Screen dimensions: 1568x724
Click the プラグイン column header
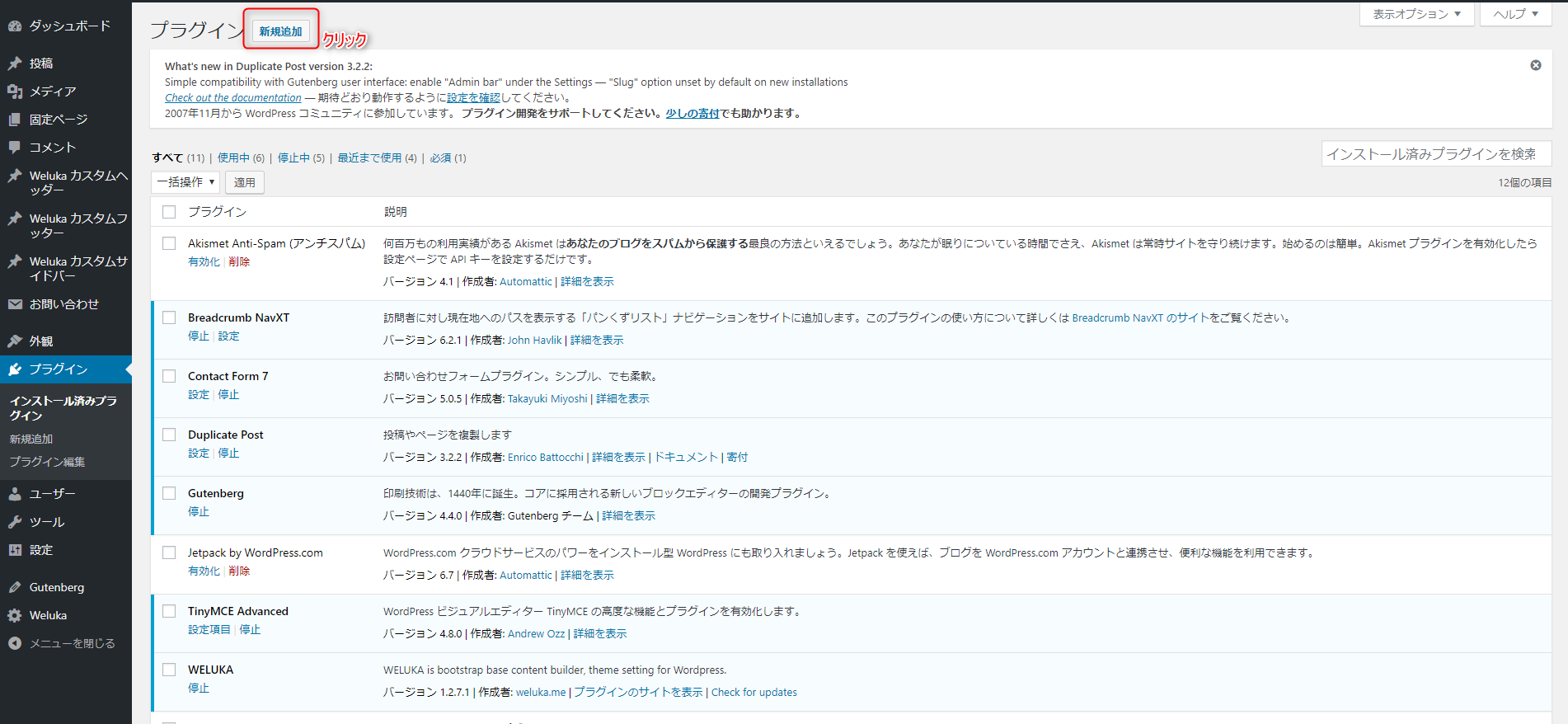(x=217, y=212)
